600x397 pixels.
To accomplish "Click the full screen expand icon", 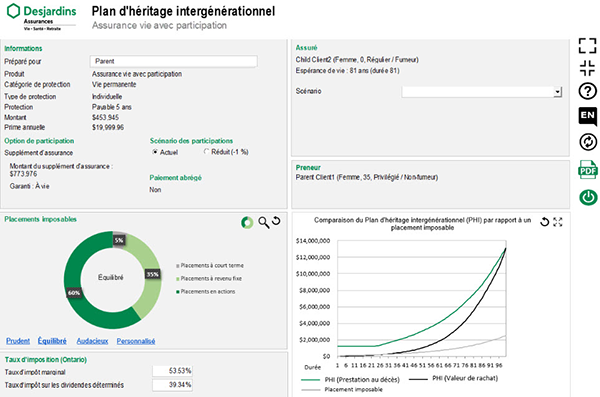I will coord(587,46).
